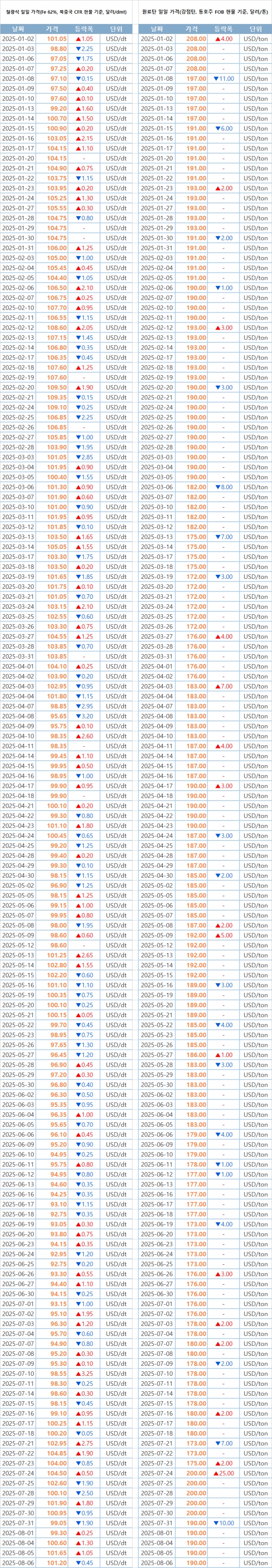
Task: Click the ▼10.00 coking coal change on 2025-07-31
Action: tap(223, 1523)
